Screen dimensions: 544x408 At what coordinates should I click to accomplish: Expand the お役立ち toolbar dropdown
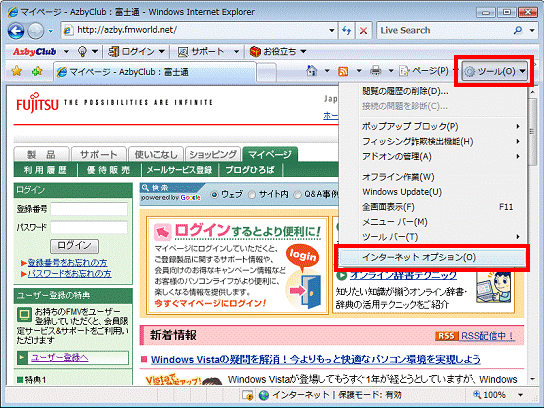pyautogui.click(x=303, y=52)
